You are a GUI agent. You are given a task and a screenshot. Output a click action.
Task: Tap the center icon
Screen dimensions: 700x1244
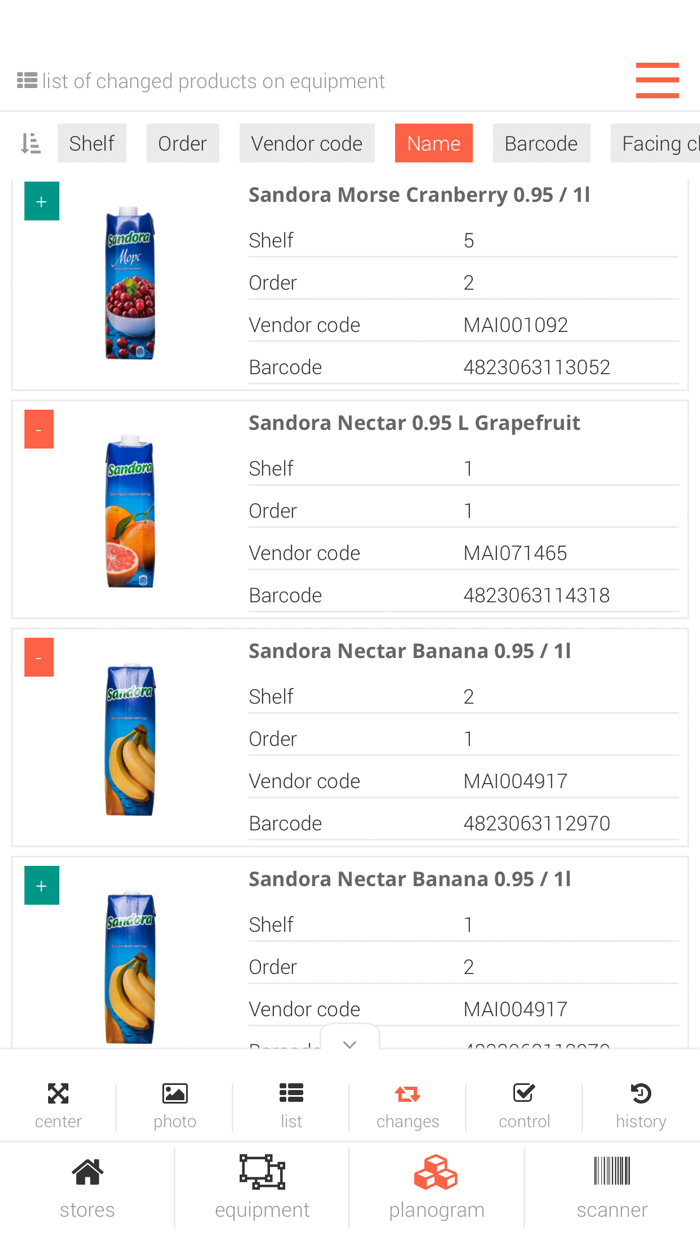[58, 1093]
